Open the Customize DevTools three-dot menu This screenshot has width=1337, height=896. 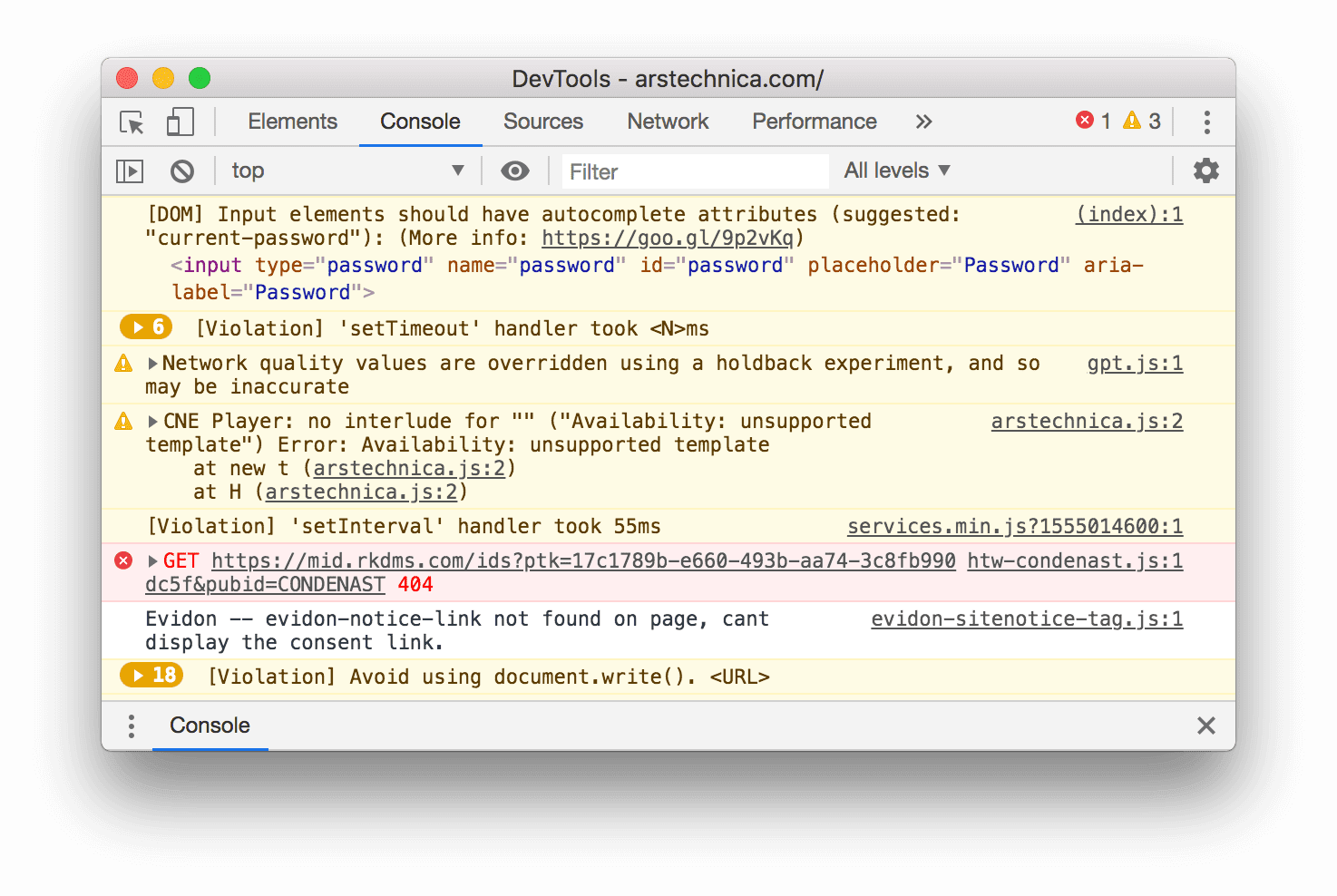pyautogui.click(x=1207, y=122)
